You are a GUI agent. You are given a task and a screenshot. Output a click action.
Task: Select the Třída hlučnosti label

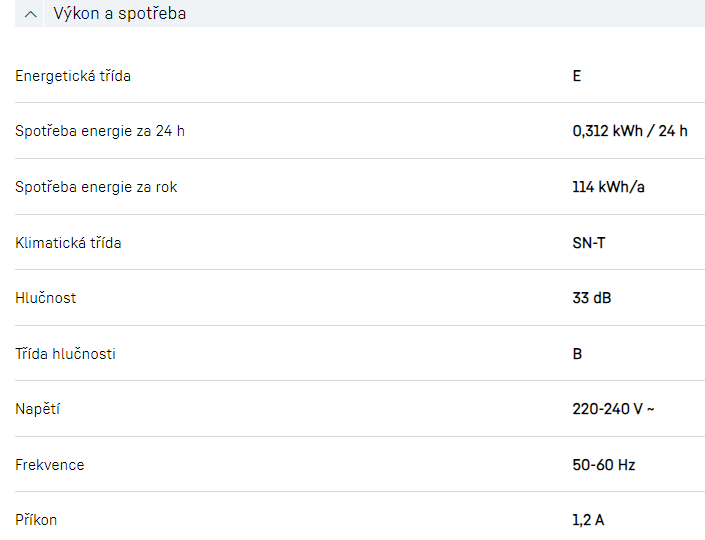point(65,354)
